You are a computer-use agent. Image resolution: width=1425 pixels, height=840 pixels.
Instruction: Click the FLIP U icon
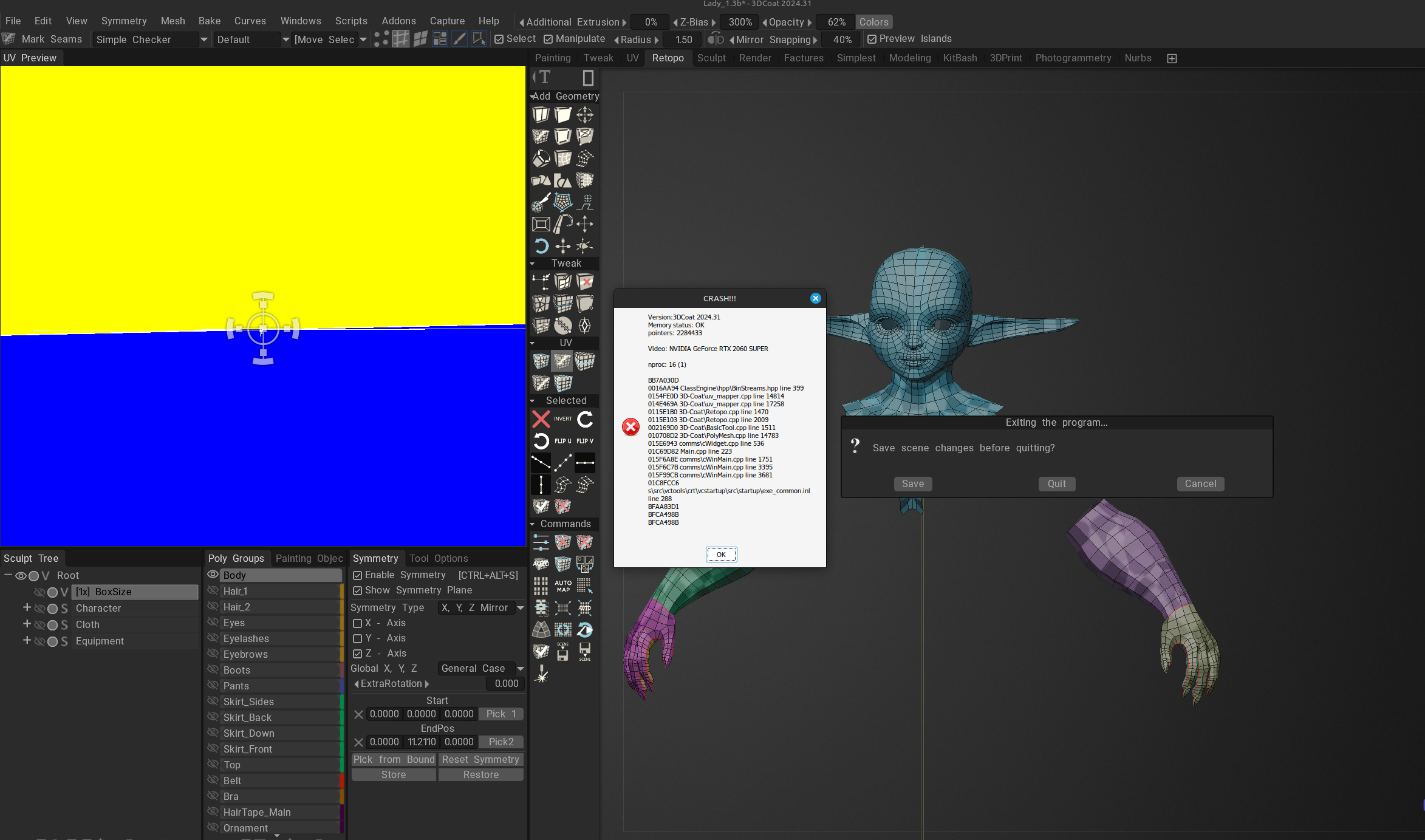point(563,441)
